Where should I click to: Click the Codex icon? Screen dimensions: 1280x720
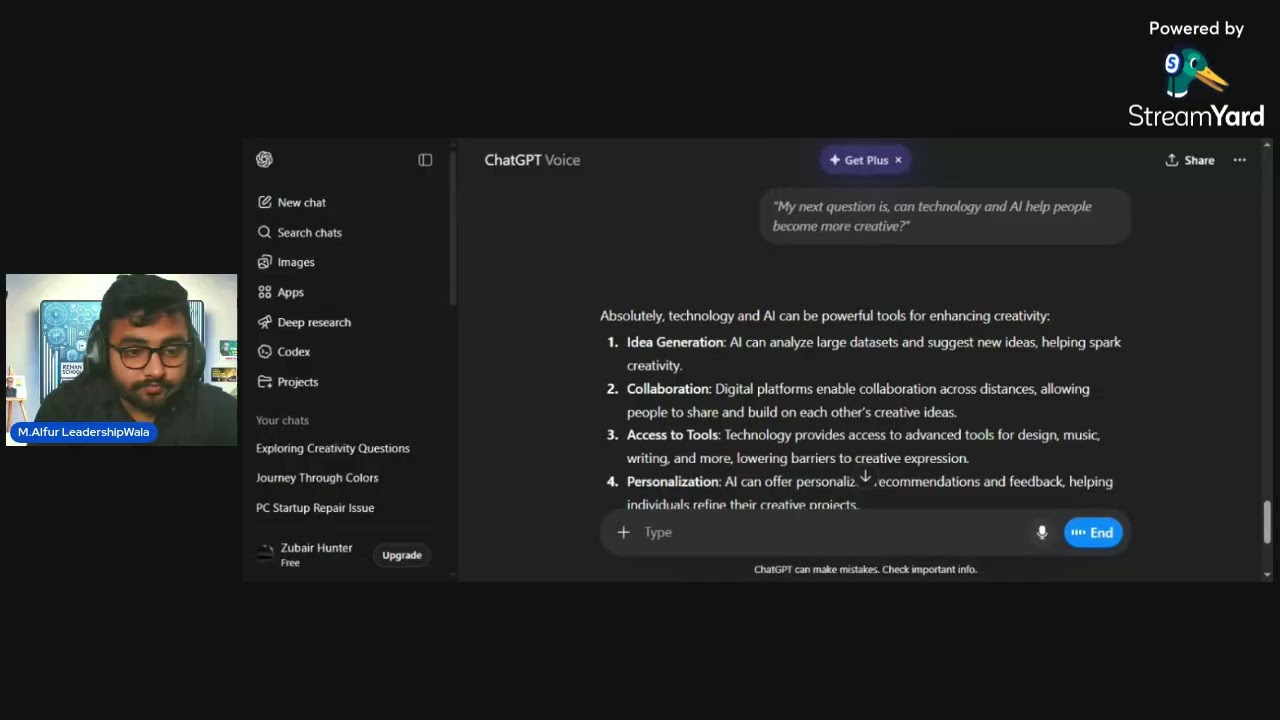pos(264,352)
